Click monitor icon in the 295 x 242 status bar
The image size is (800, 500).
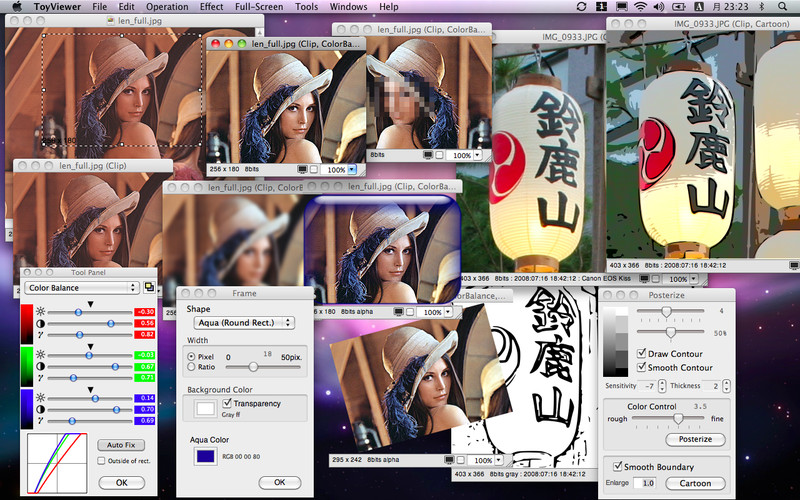point(449,460)
